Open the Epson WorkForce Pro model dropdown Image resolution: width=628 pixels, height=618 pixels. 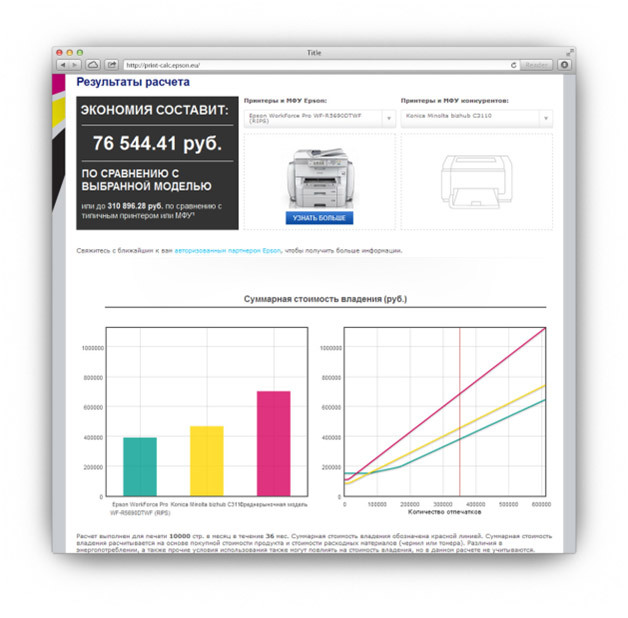320,119
